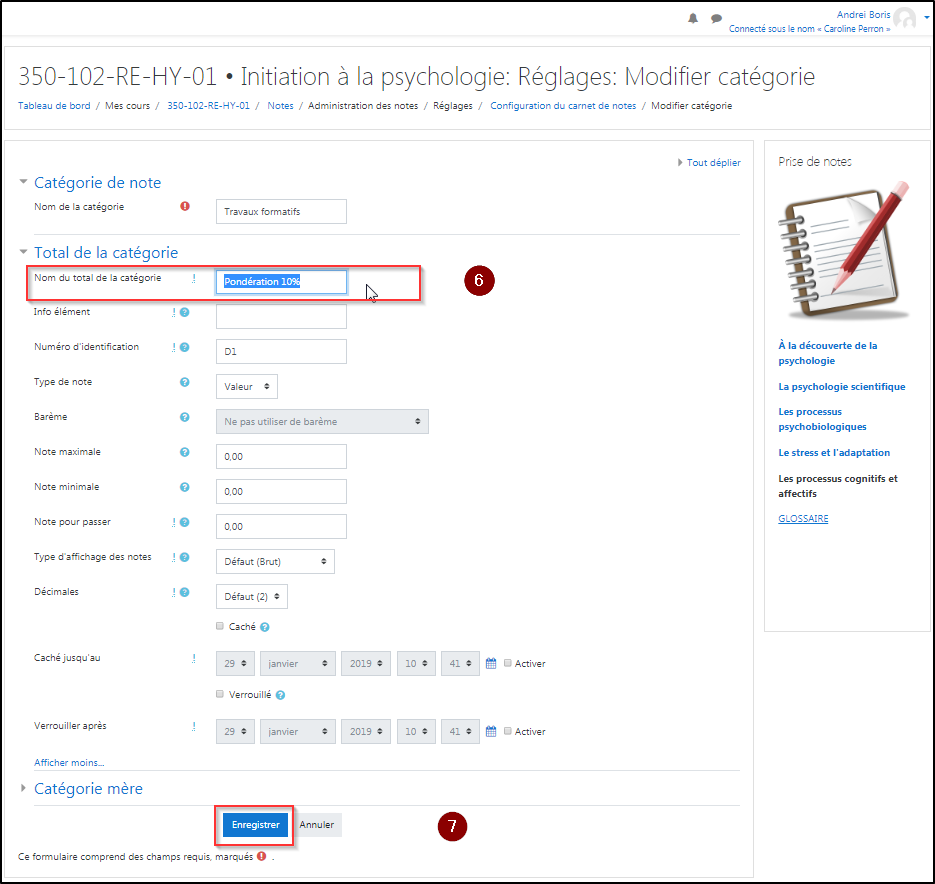Screen dimensions: 935x884
Task: Open calendar picker for Verrouiller après
Action: click(491, 731)
